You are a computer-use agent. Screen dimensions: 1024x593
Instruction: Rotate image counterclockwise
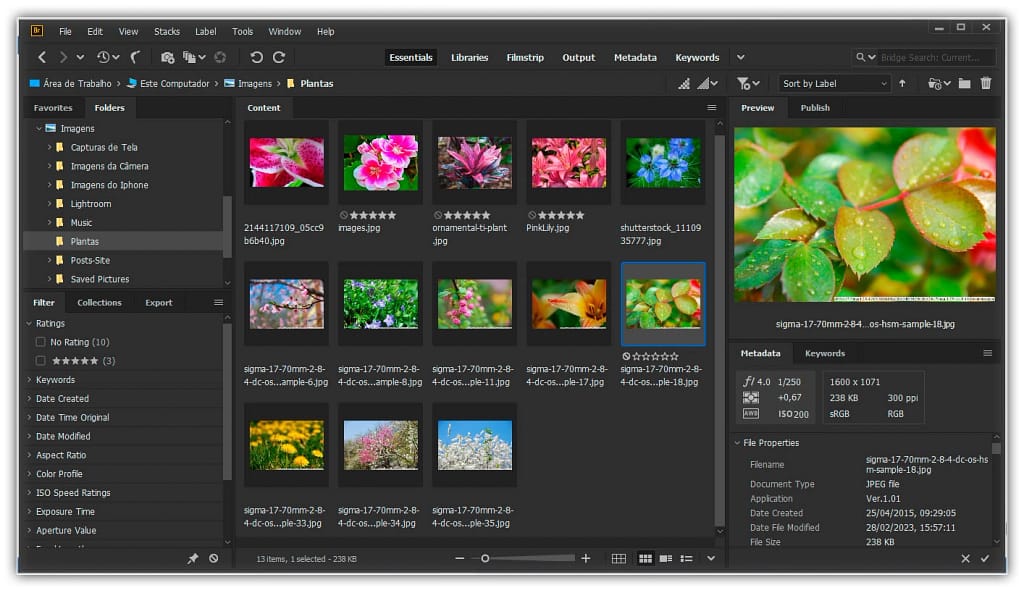pos(256,57)
